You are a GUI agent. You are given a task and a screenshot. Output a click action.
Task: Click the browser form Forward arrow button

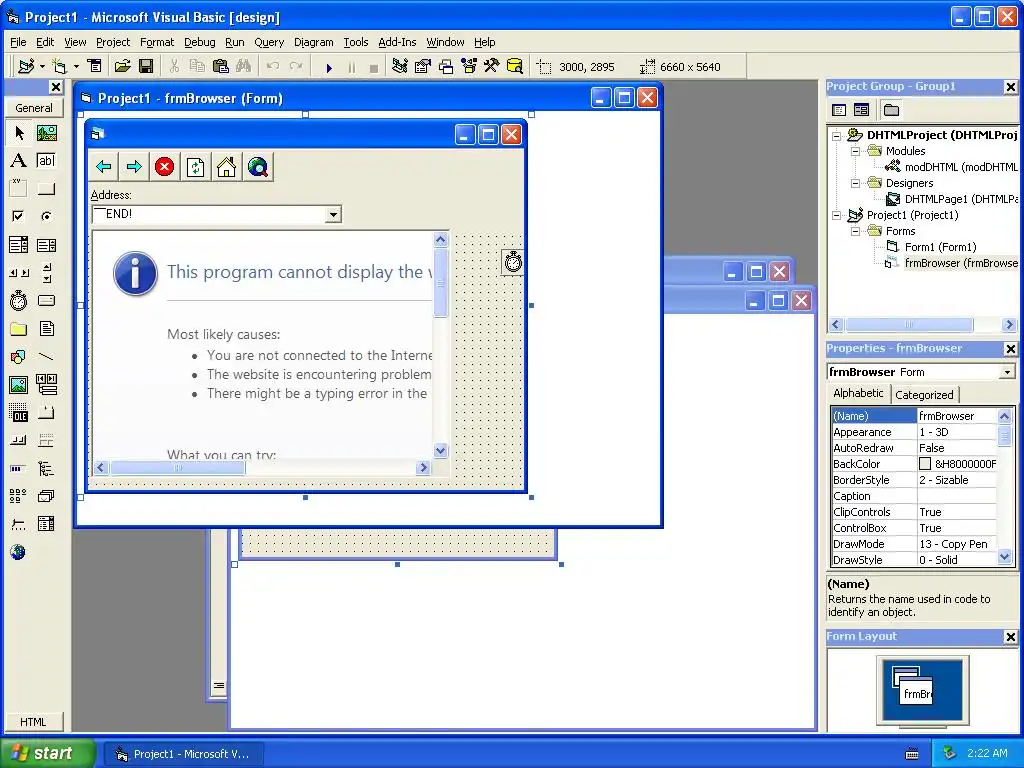134,167
